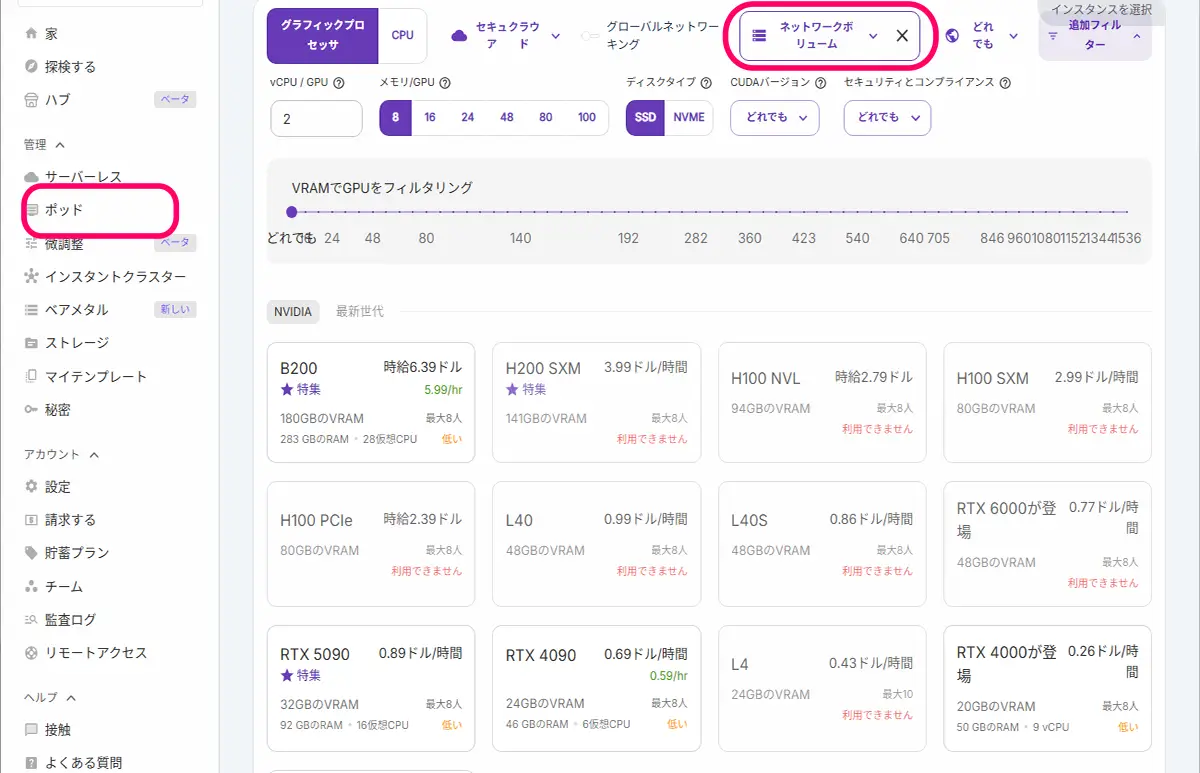
Task: Switch to CPU instance mode
Action: pyautogui.click(x=403, y=36)
